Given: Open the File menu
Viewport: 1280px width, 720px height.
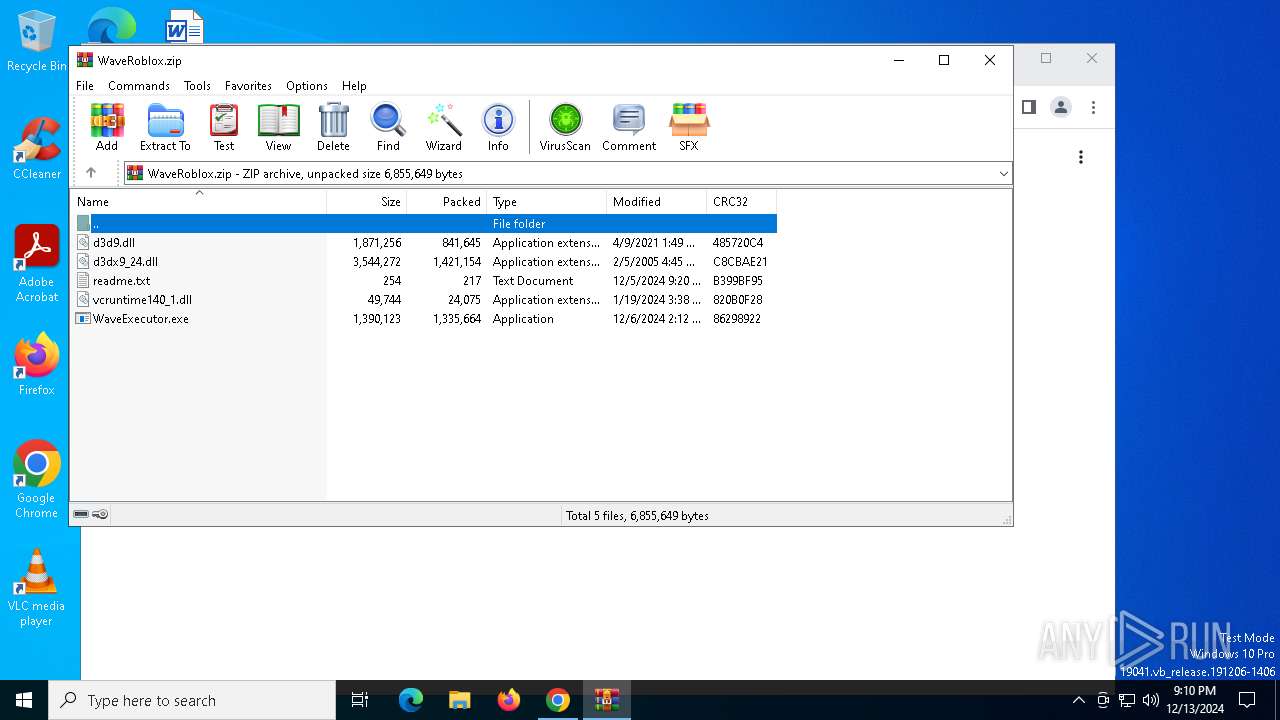Looking at the screenshot, I should (85, 86).
